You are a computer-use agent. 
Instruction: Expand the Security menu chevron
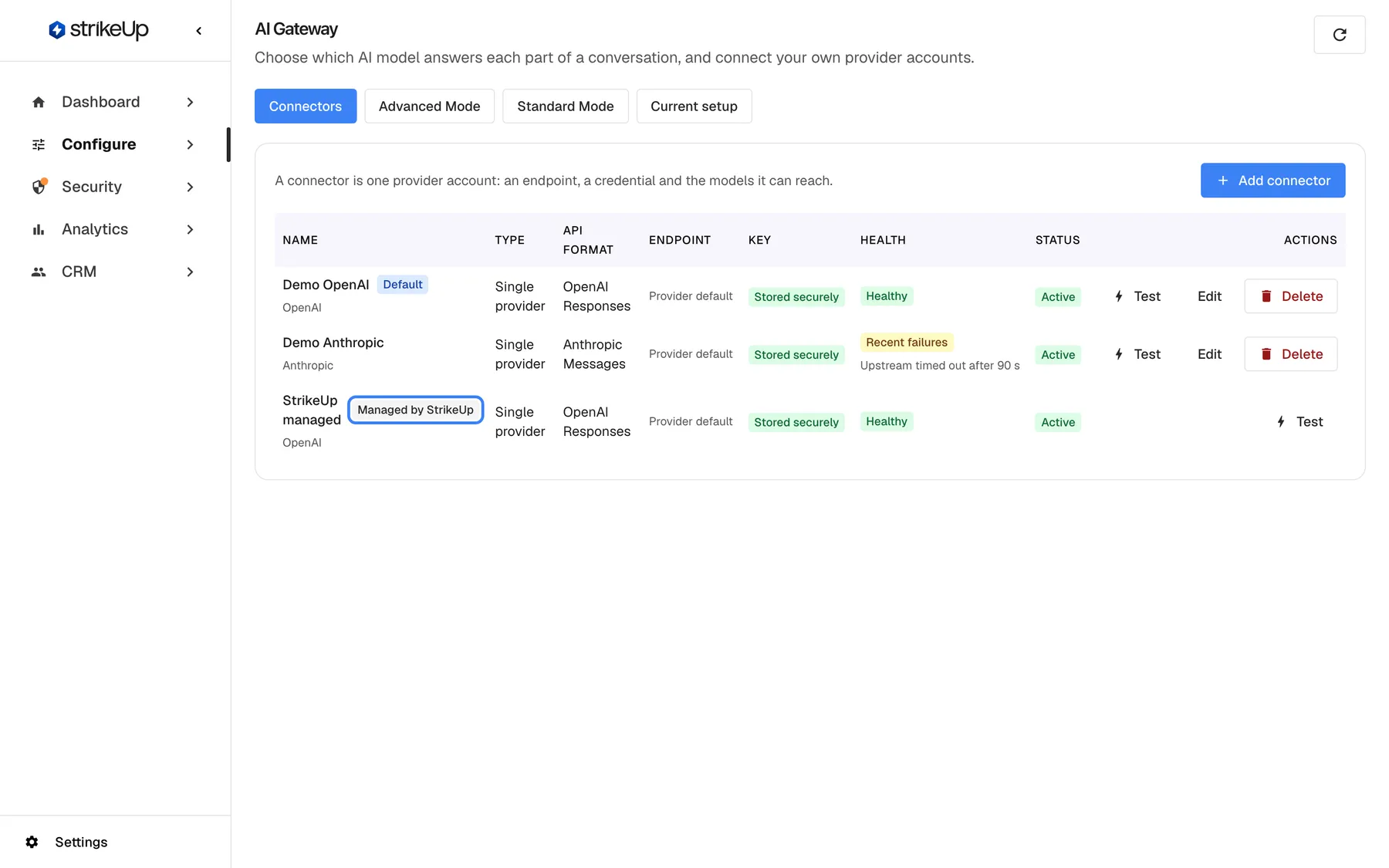190,187
